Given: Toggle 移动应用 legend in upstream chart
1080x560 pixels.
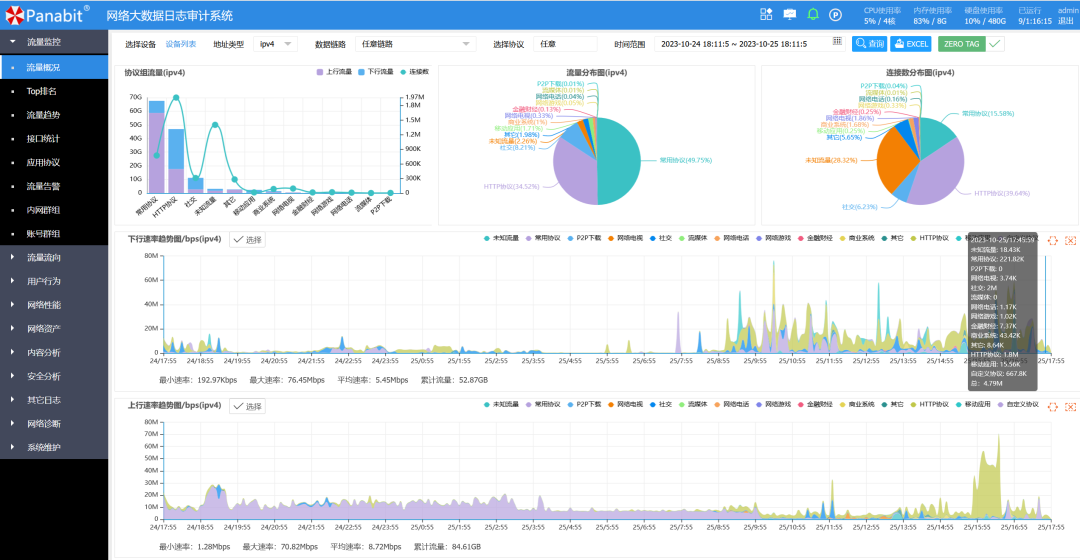Looking at the screenshot, I should tap(973, 404).
